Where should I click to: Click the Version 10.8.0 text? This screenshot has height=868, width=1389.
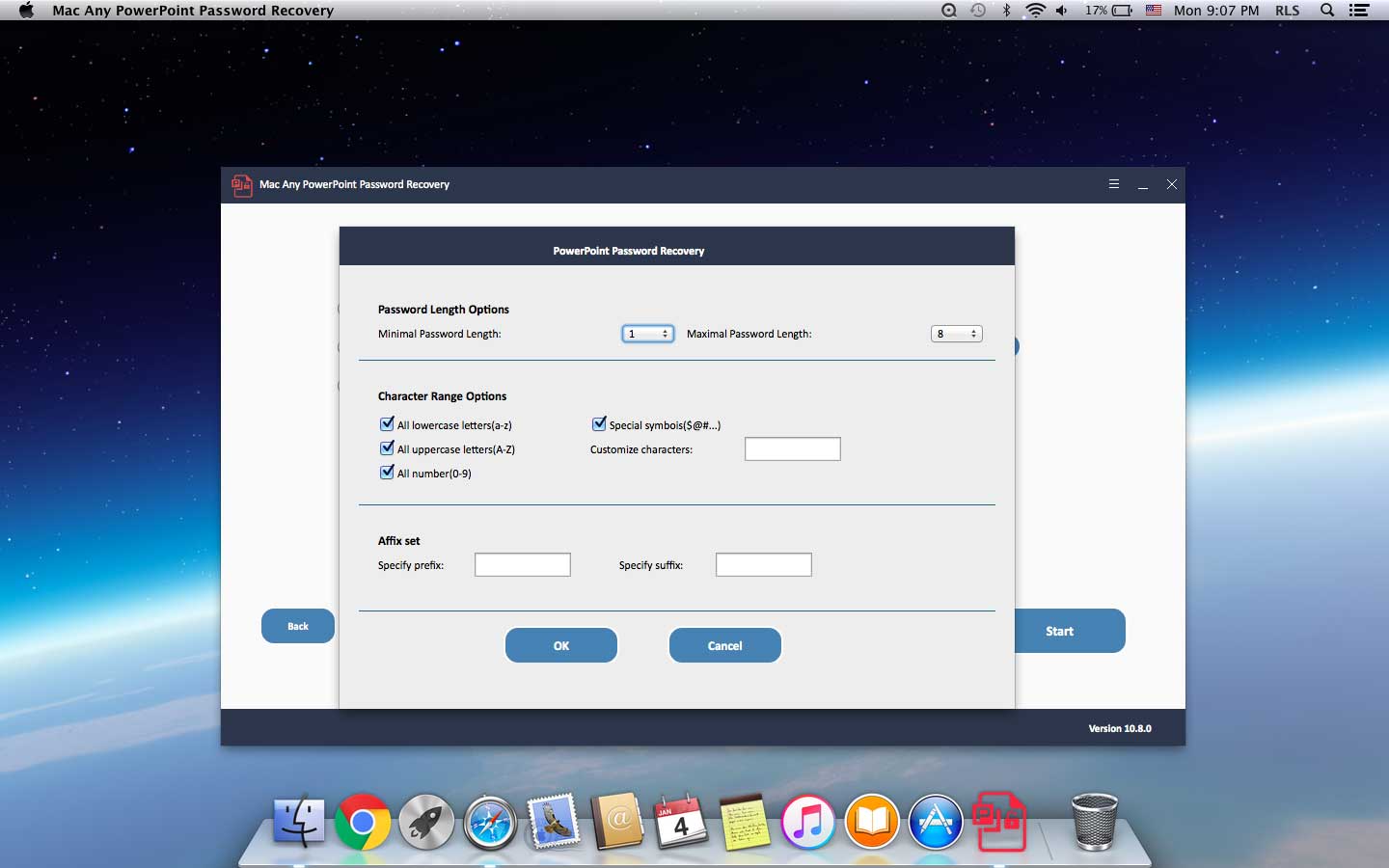click(x=1120, y=728)
